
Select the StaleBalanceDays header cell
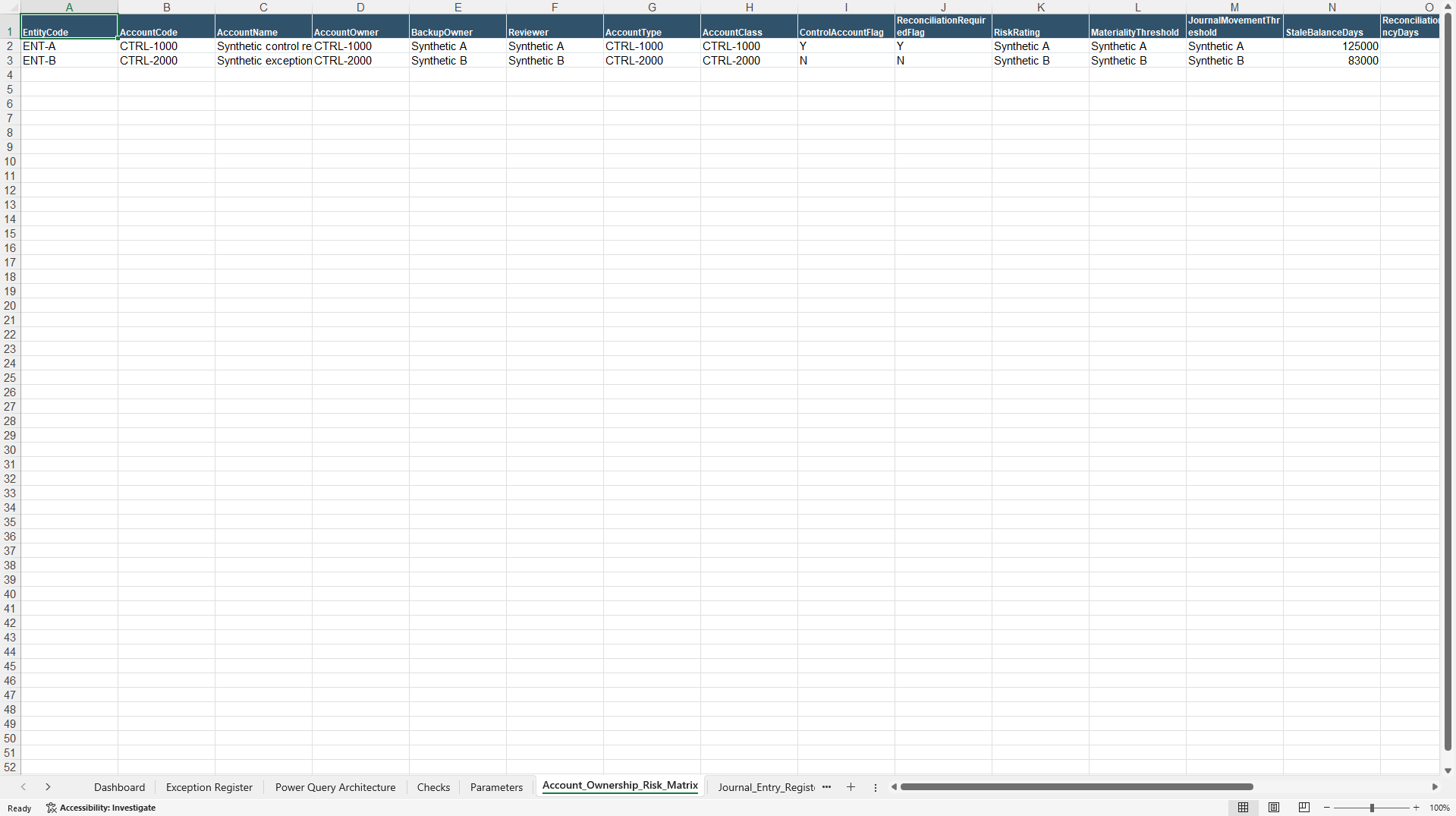click(1332, 27)
